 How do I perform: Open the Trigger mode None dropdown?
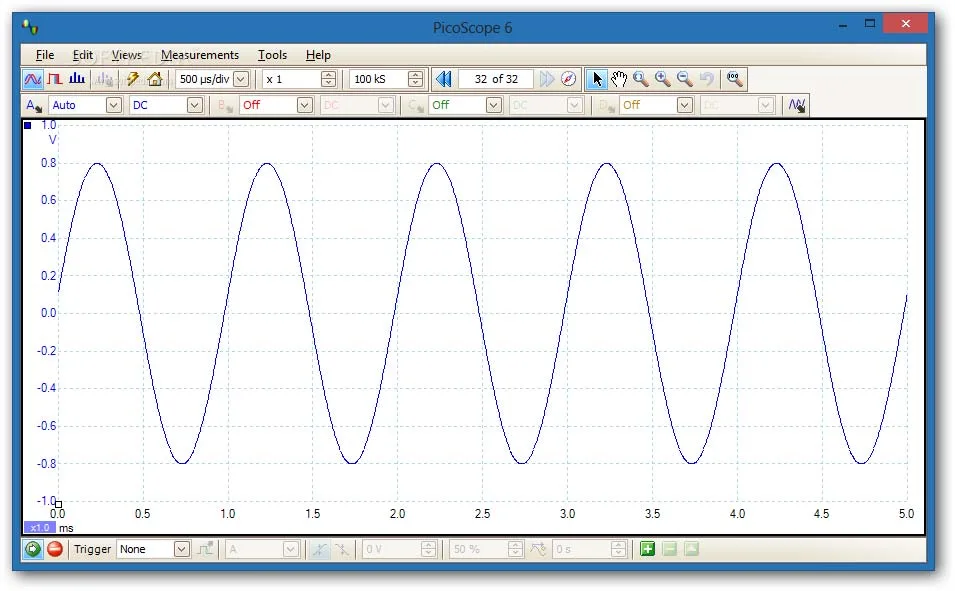tap(181, 550)
